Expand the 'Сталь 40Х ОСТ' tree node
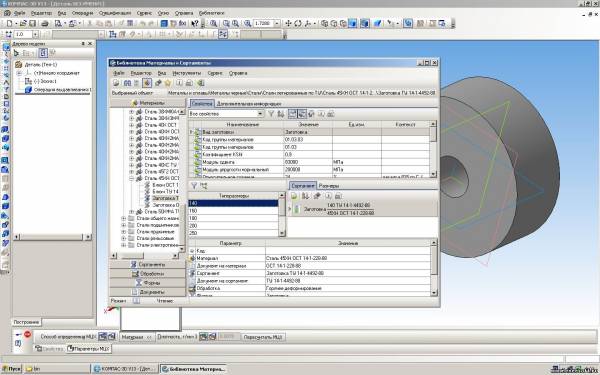The image size is (600, 375). pyautogui.click(x=132, y=125)
